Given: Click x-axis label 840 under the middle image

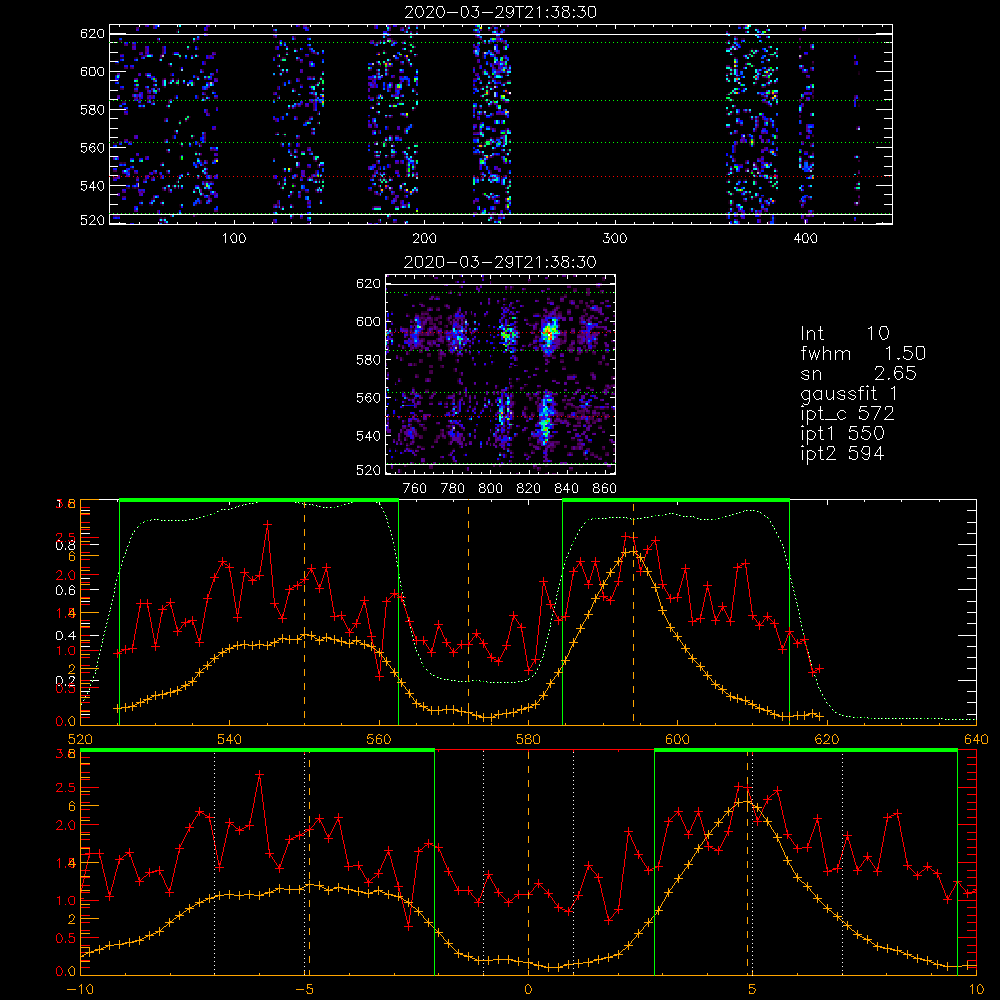Looking at the screenshot, I should tap(566, 489).
